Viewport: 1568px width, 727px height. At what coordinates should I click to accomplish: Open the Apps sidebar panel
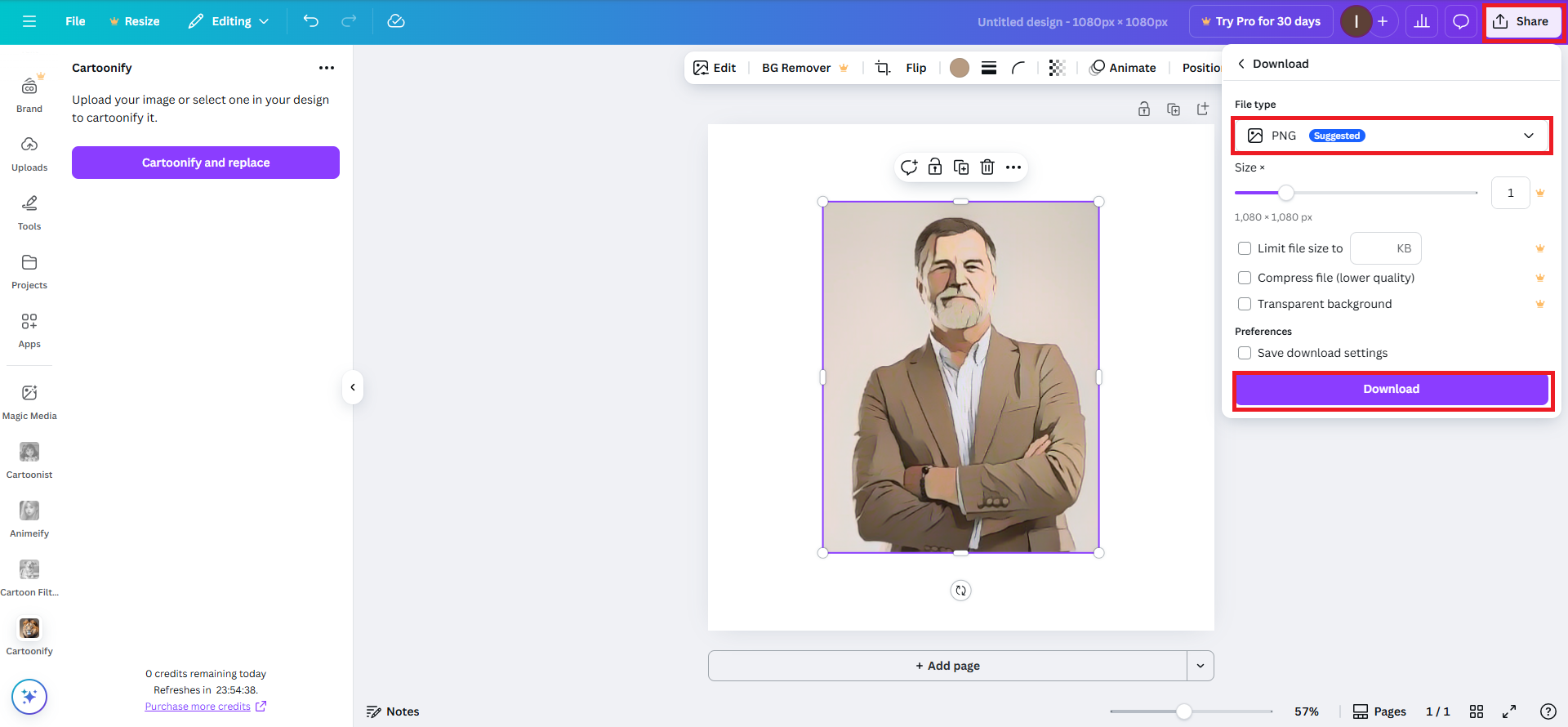(29, 330)
